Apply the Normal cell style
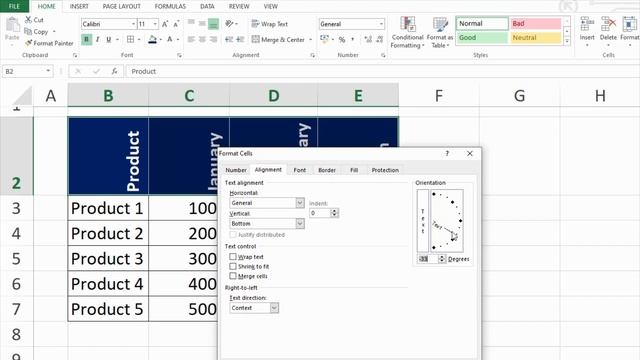Viewport: 640px width, 360px height. 482,24
